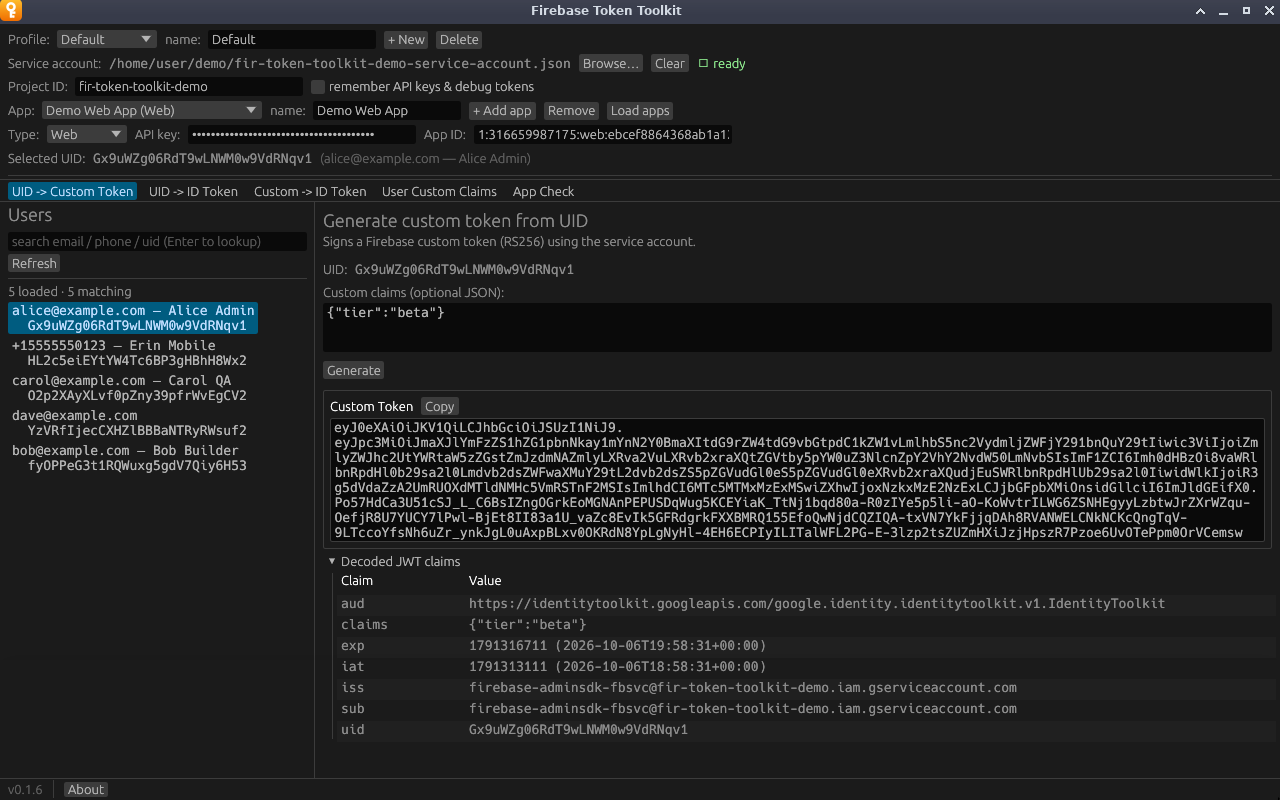The width and height of the screenshot is (1280, 800).
Task: Click the orange key app icon
Action: pyautogui.click(x=11, y=11)
